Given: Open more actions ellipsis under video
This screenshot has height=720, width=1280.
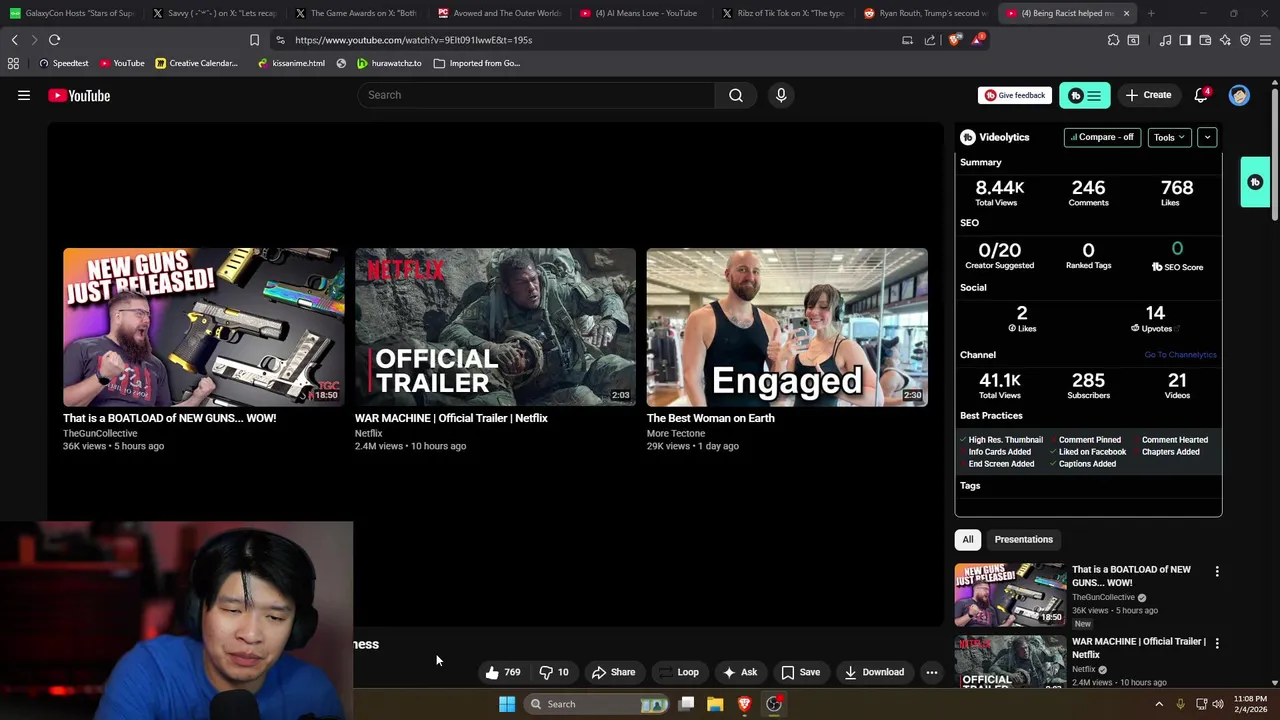Looking at the screenshot, I should pos(931,672).
